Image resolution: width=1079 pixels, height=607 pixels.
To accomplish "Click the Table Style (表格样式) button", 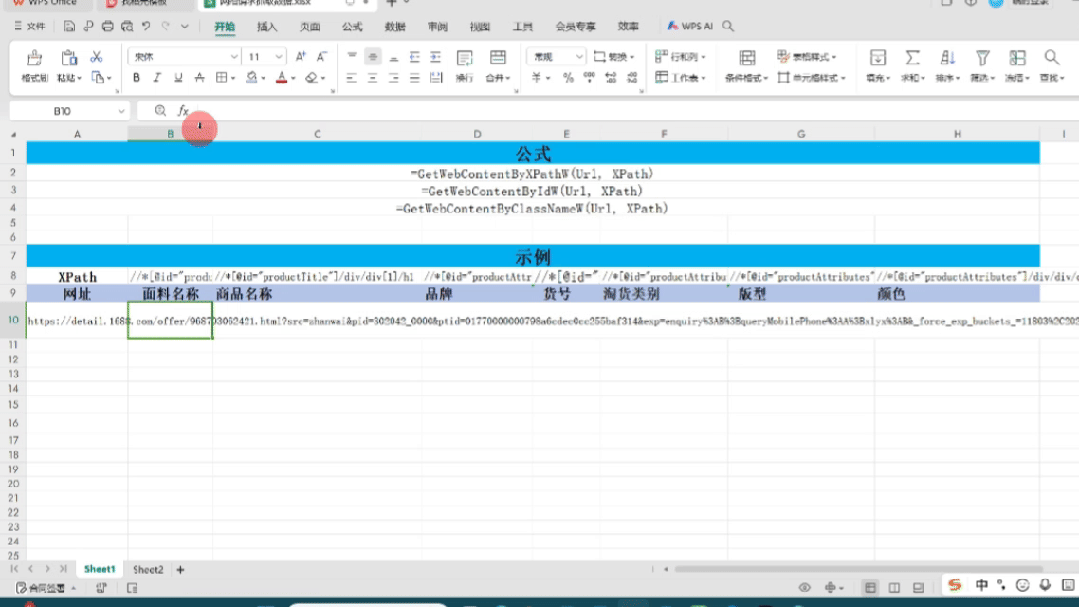I will pyautogui.click(x=806, y=57).
